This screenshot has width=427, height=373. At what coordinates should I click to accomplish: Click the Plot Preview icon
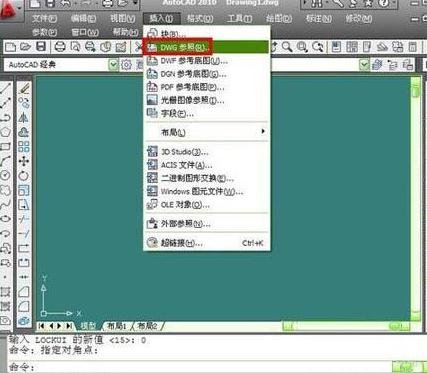click(x=75, y=47)
